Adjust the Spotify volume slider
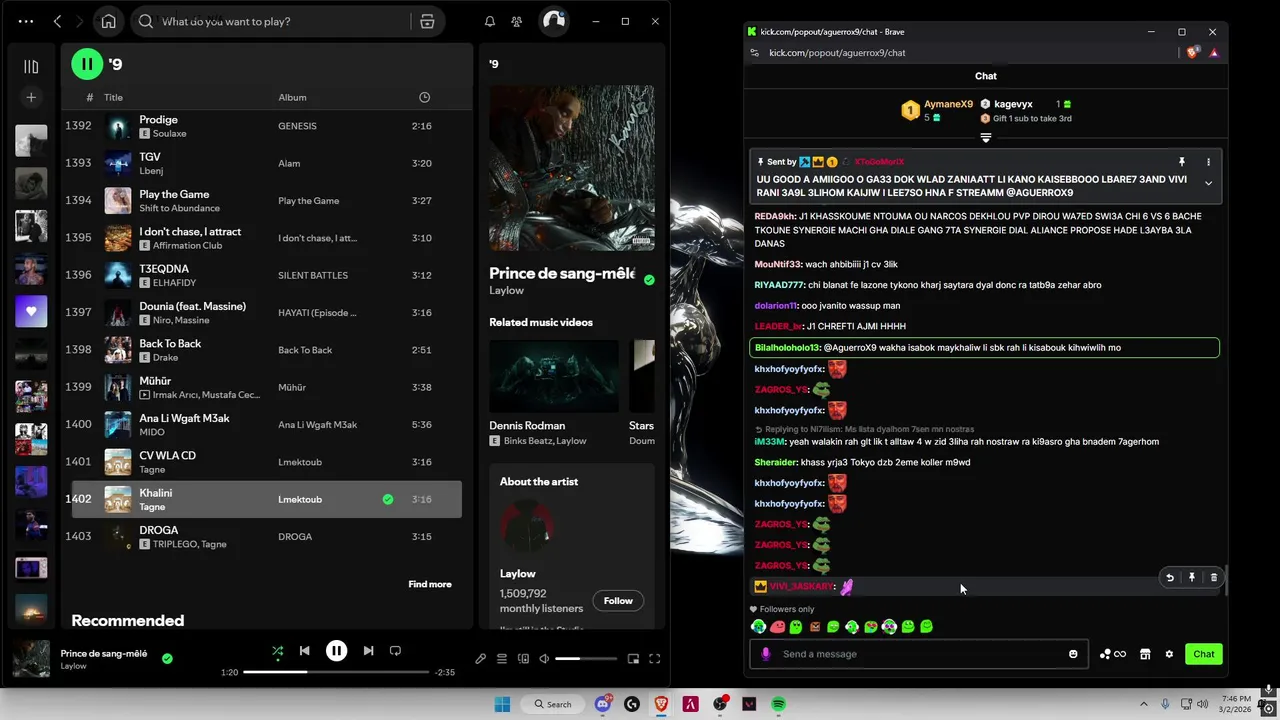 (x=585, y=658)
